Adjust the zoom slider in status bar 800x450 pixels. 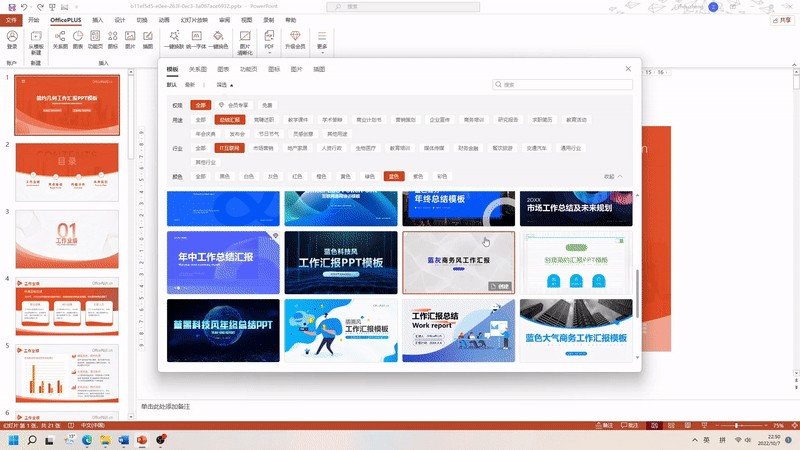pyautogui.click(x=736, y=425)
